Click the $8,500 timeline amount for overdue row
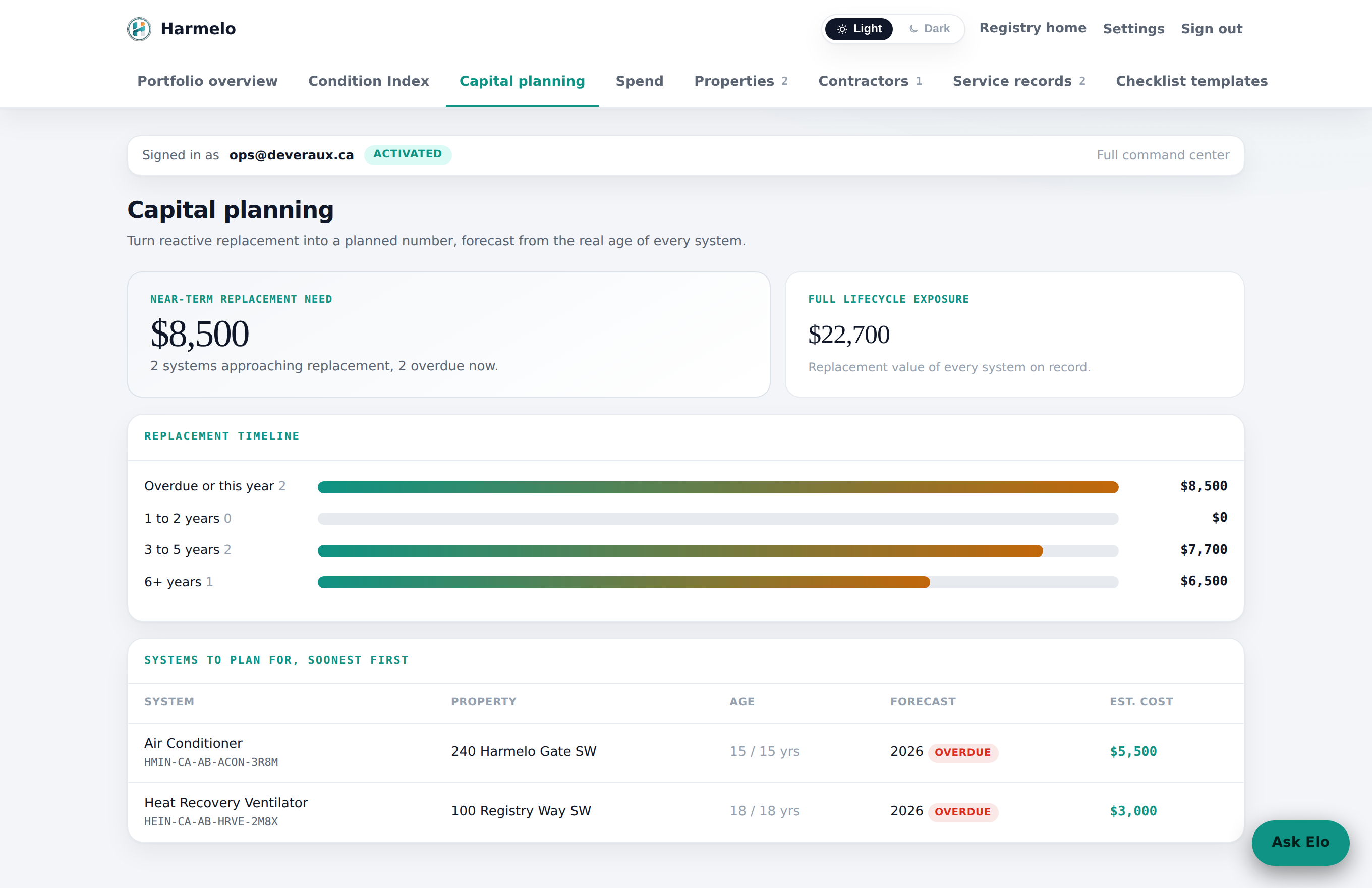1372x888 pixels. coord(1204,486)
